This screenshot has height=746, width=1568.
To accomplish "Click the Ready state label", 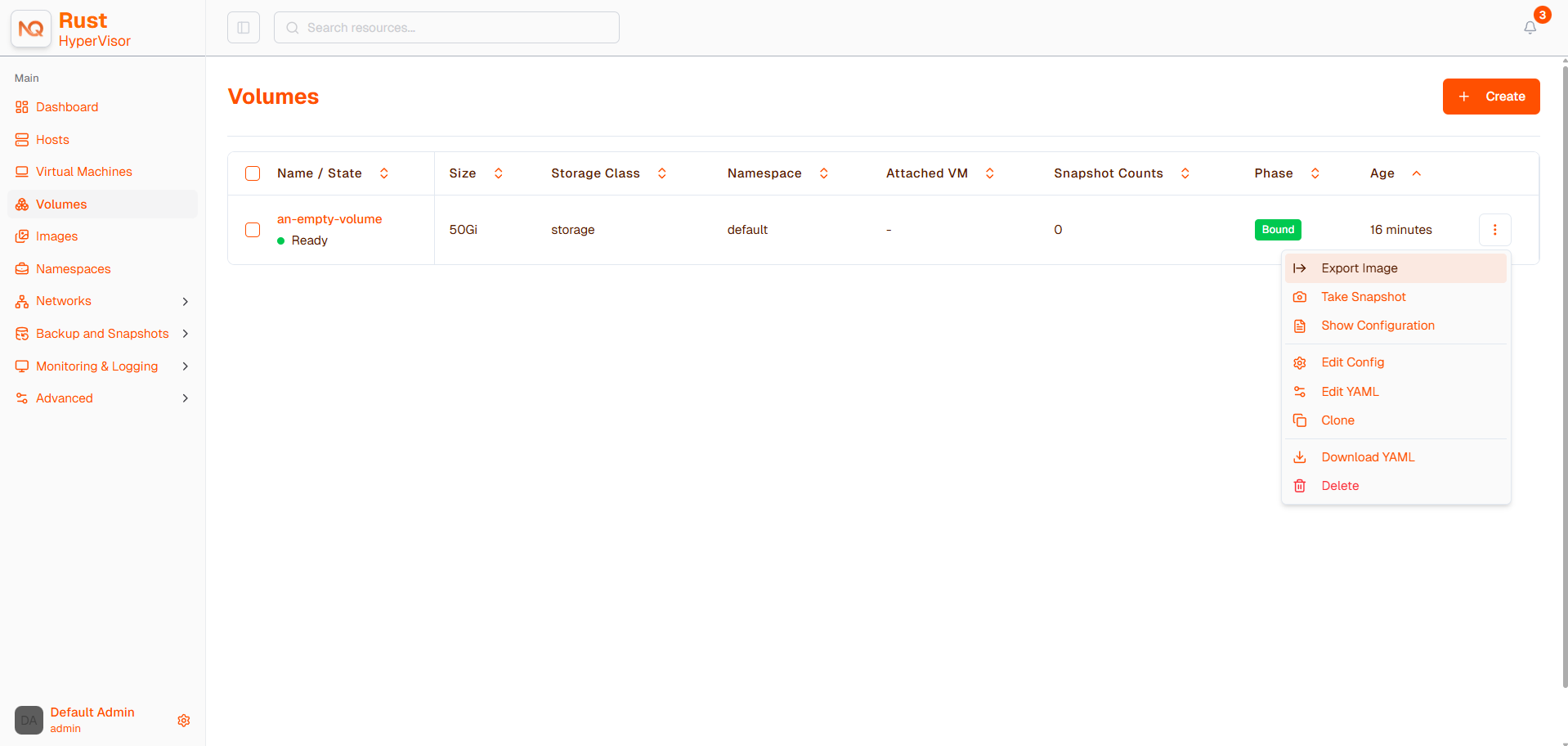I will point(310,240).
